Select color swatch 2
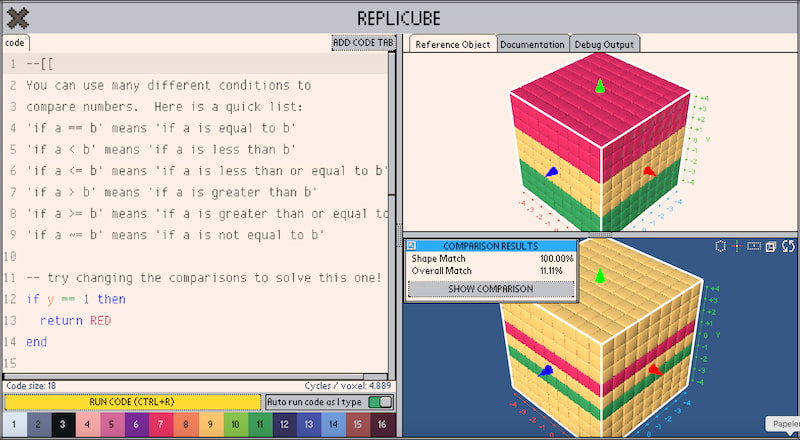 39,425
